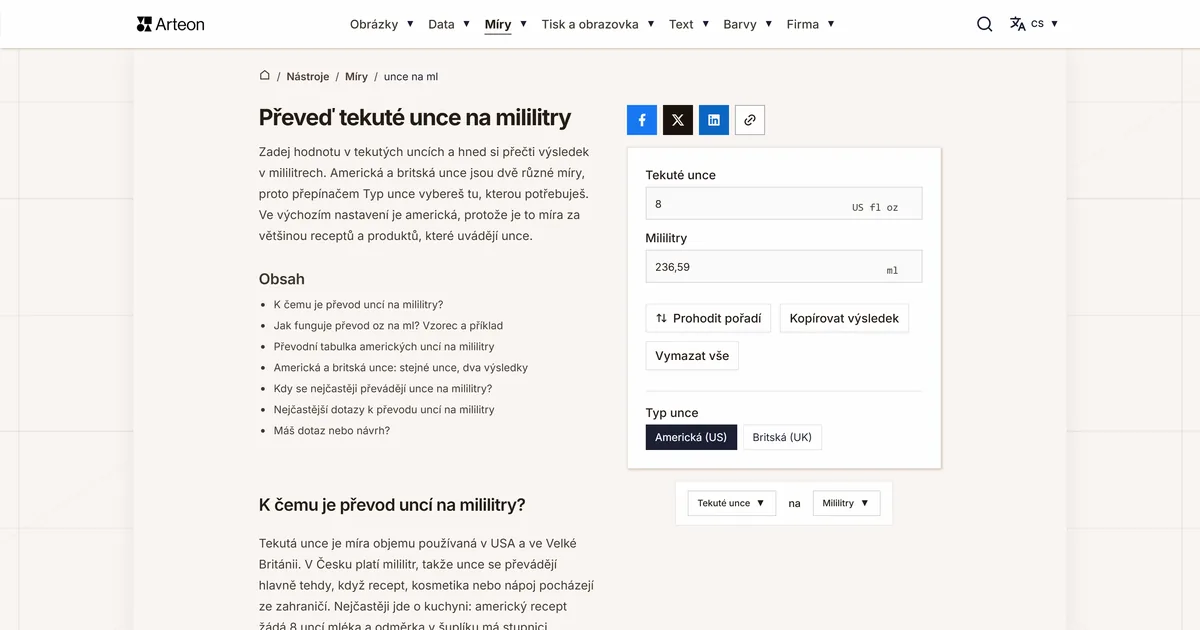This screenshot has height=630, width=1200.
Task: Open Míry breadcrumb link
Action: point(356,76)
